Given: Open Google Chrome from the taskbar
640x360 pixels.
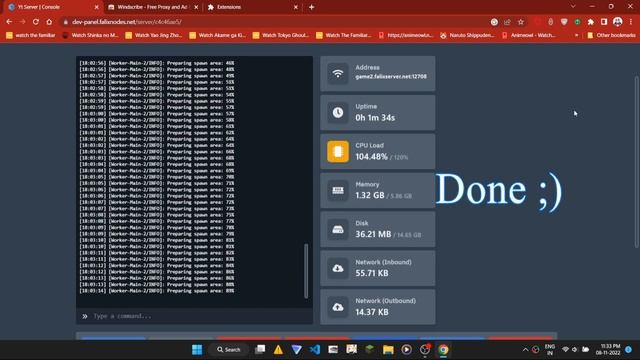Looking at the screenshot, I should coord(443,349).
